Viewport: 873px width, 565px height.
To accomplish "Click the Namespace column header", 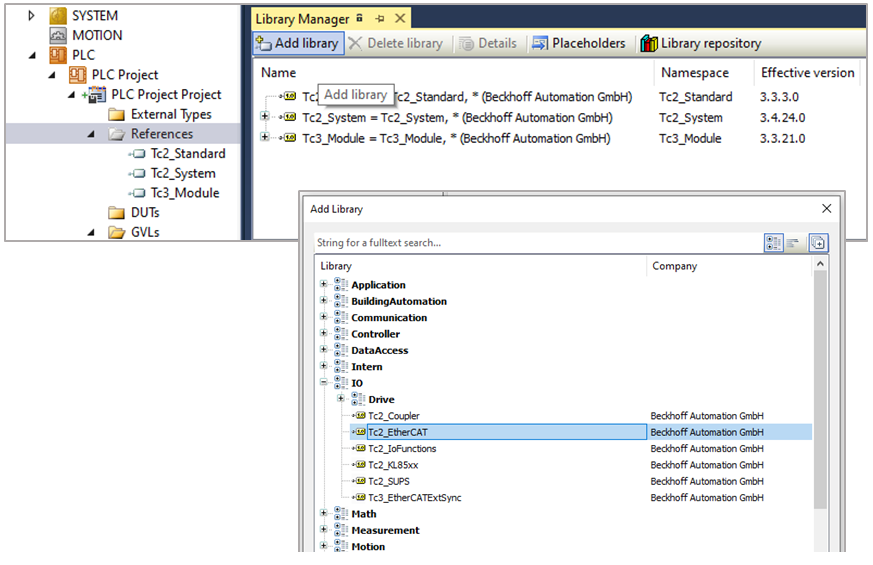I will tap(694, 73).
